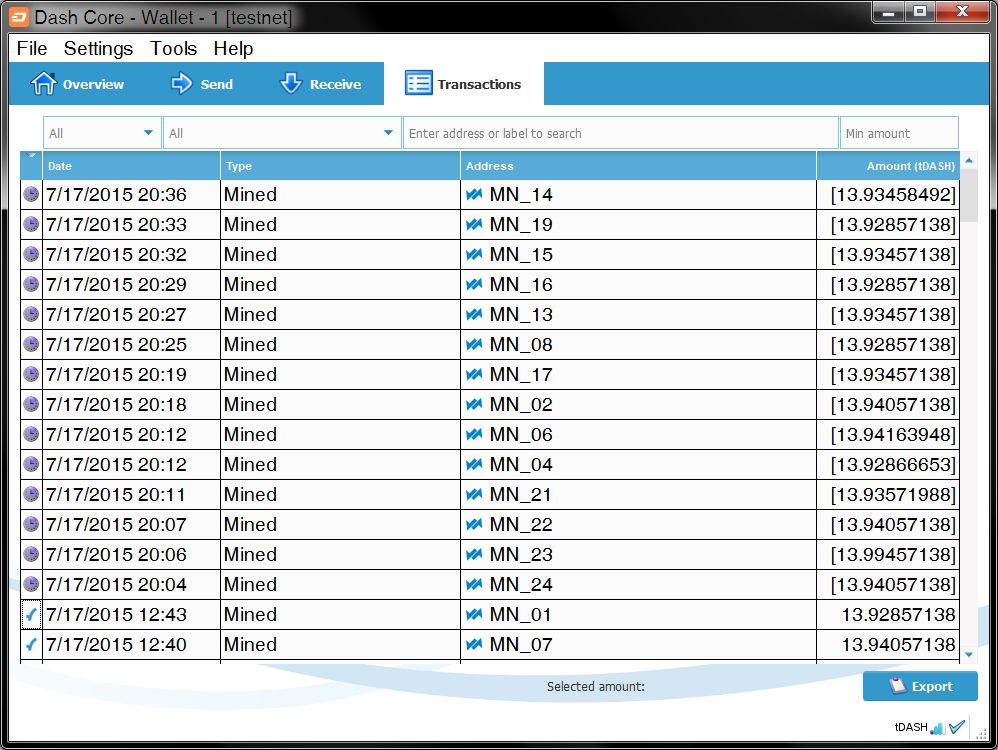Viewport: 998px width, 750px height.
Task: Click the mined icon beside MN_17
Action: point(474,374)
